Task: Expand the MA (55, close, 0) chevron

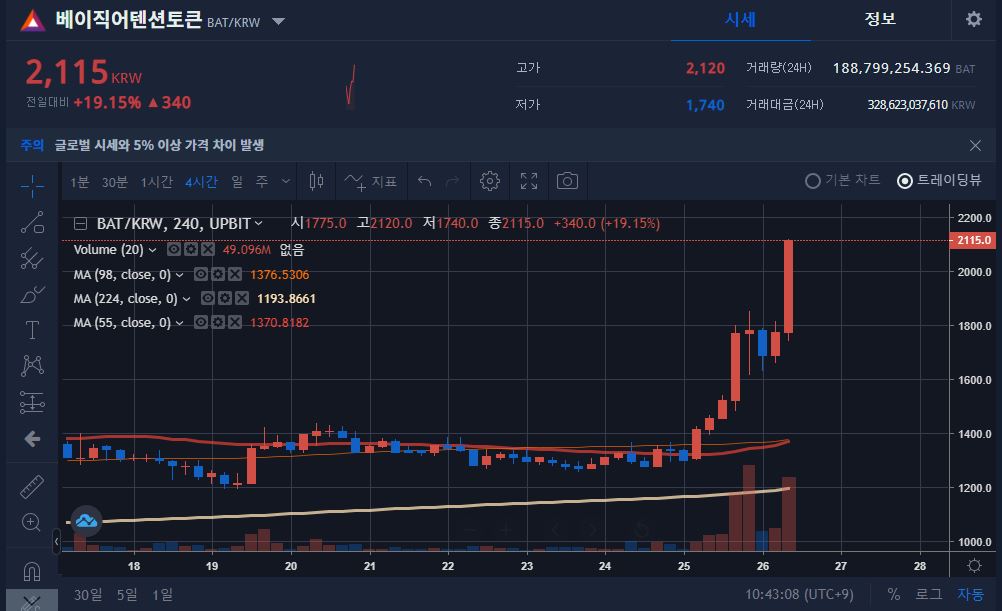Action: (x=180, y=323)
